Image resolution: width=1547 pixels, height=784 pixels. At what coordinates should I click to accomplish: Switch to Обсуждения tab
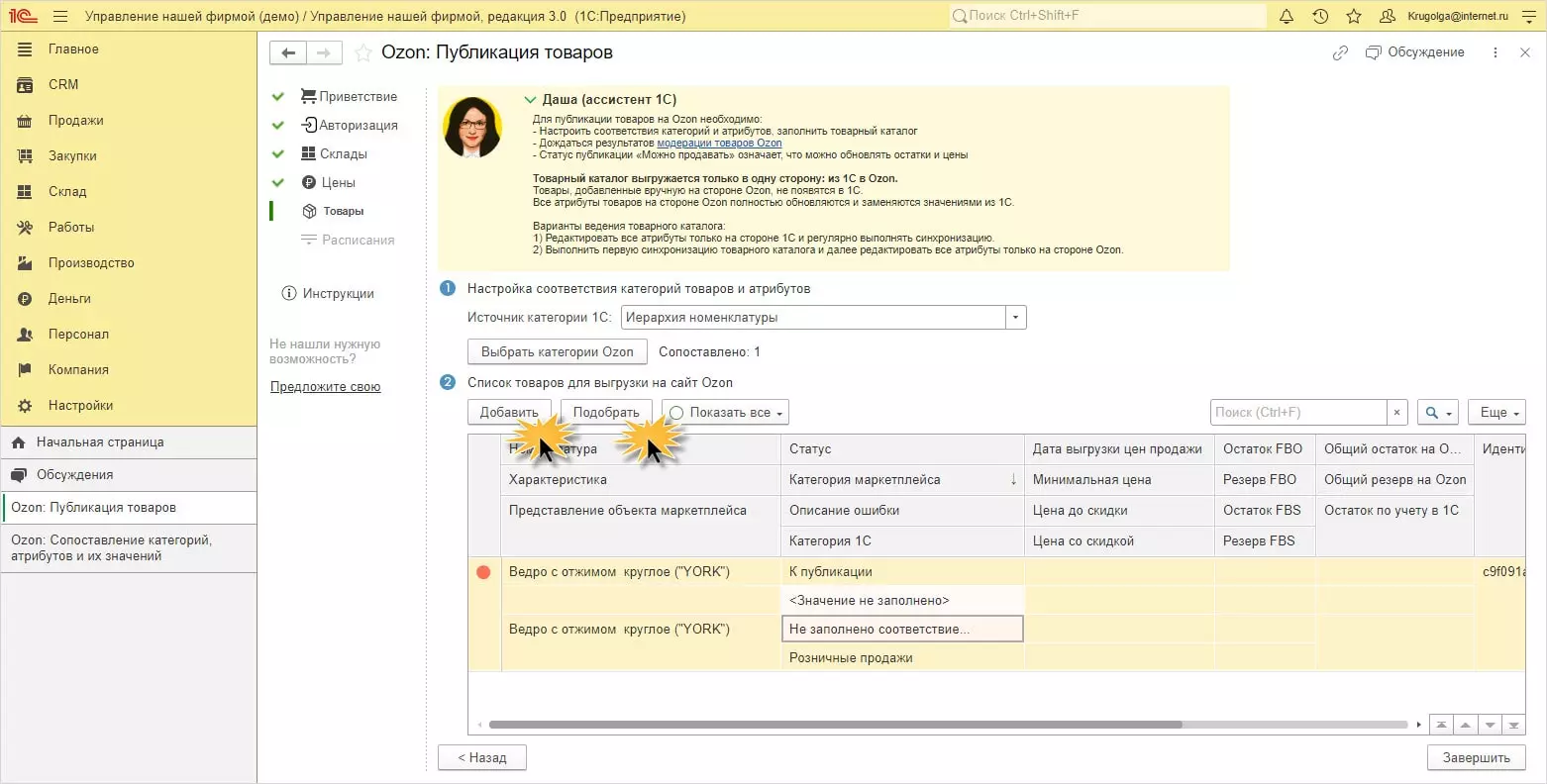(129, 475)
